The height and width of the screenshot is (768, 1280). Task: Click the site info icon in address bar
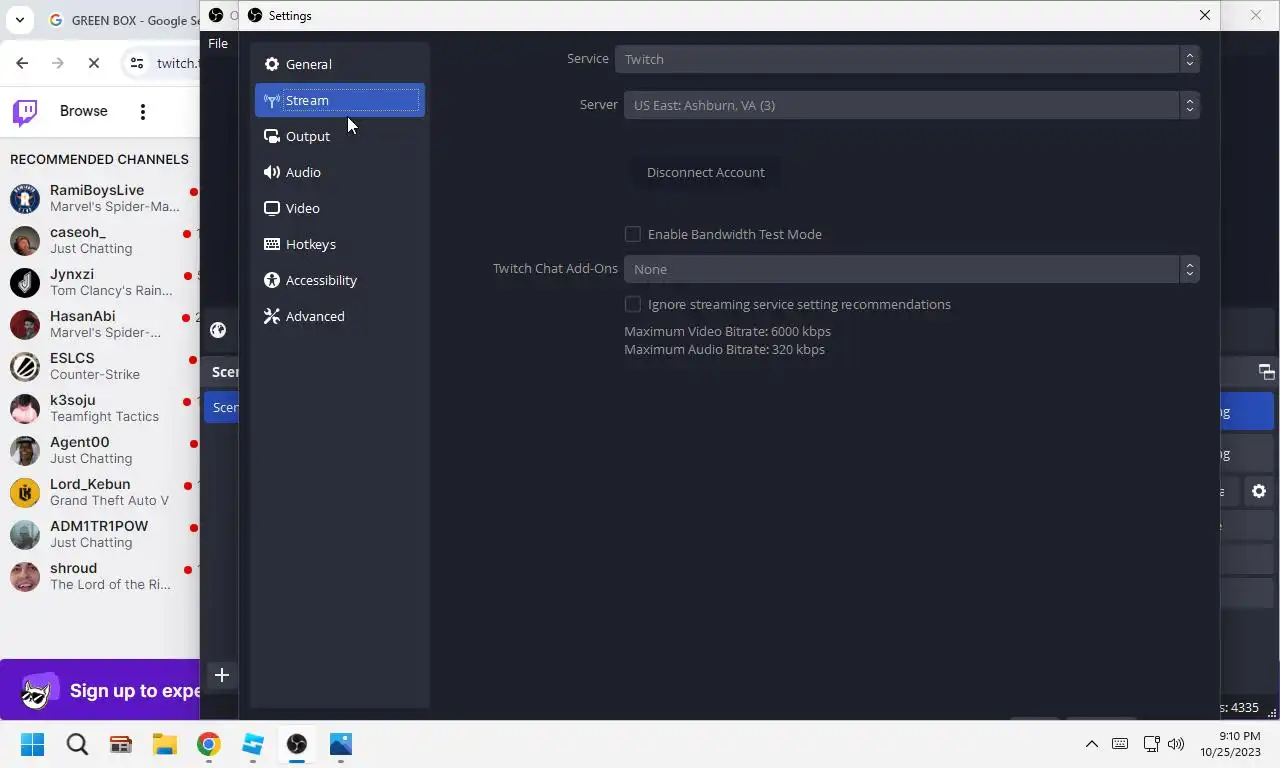pos(137,63)
